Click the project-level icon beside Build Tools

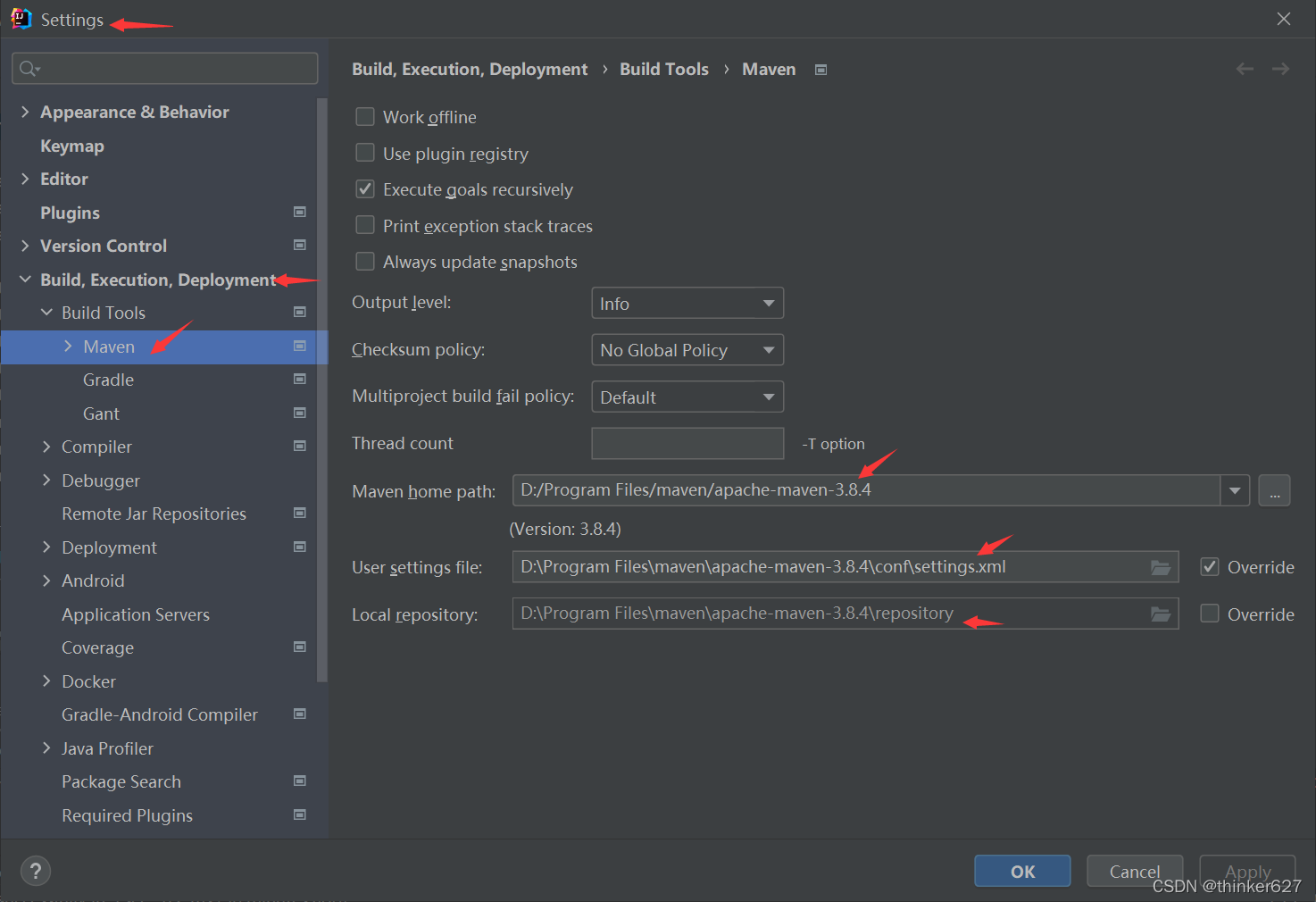pyautogui.click(x=300, y=312)
